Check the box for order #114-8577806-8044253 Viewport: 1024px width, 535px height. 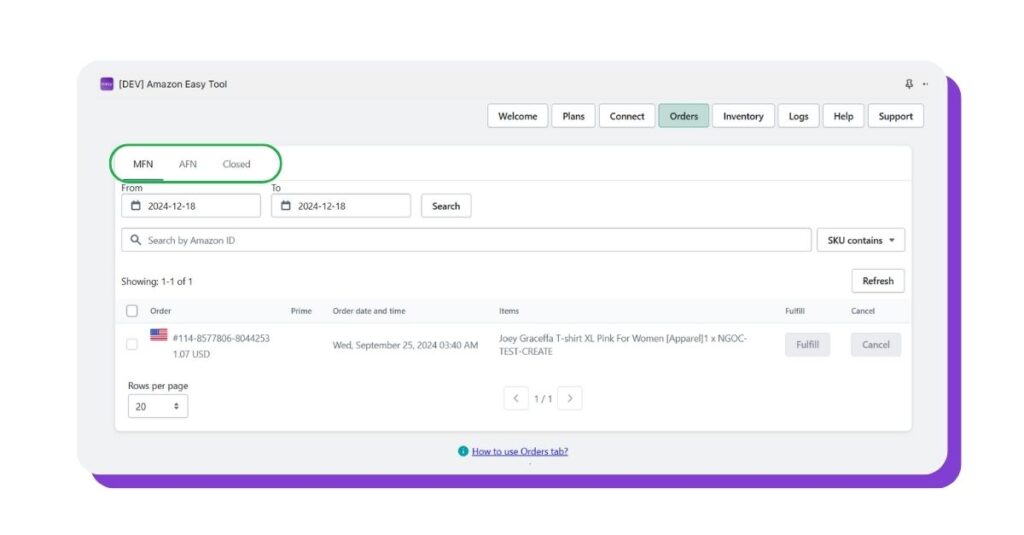[132, 344]
